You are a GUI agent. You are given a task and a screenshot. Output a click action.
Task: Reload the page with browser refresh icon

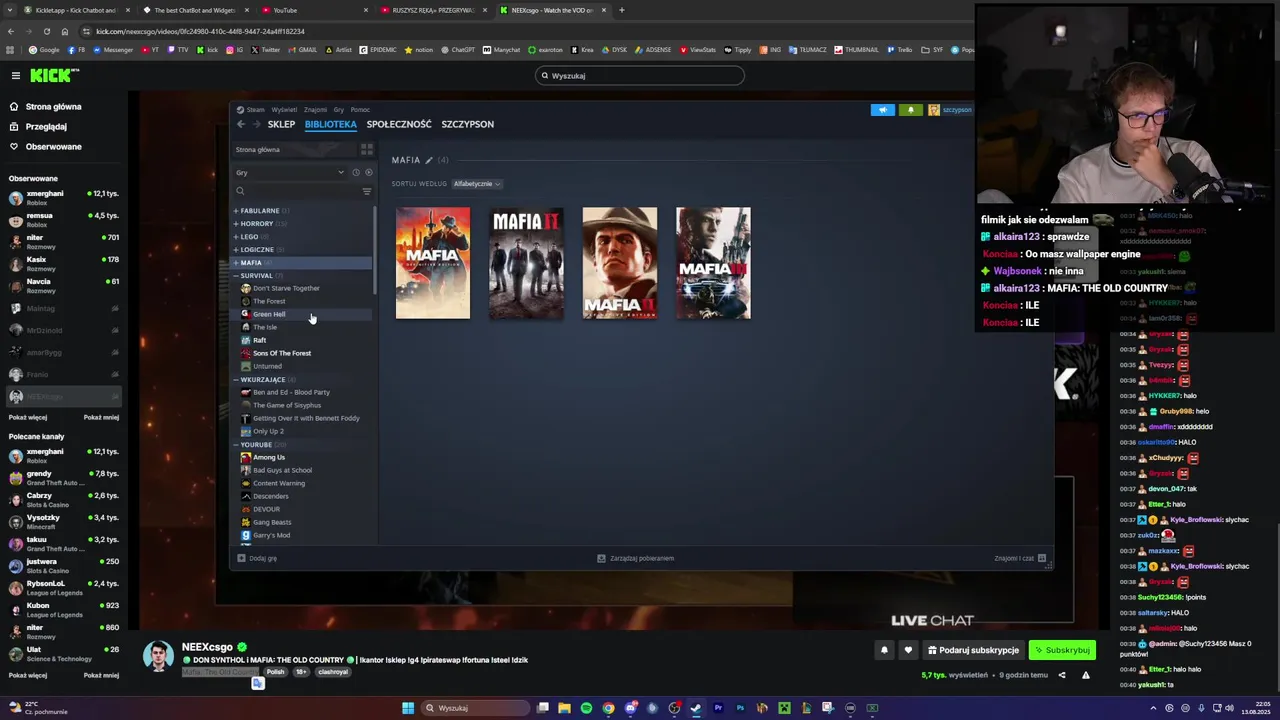pos(46,31)
